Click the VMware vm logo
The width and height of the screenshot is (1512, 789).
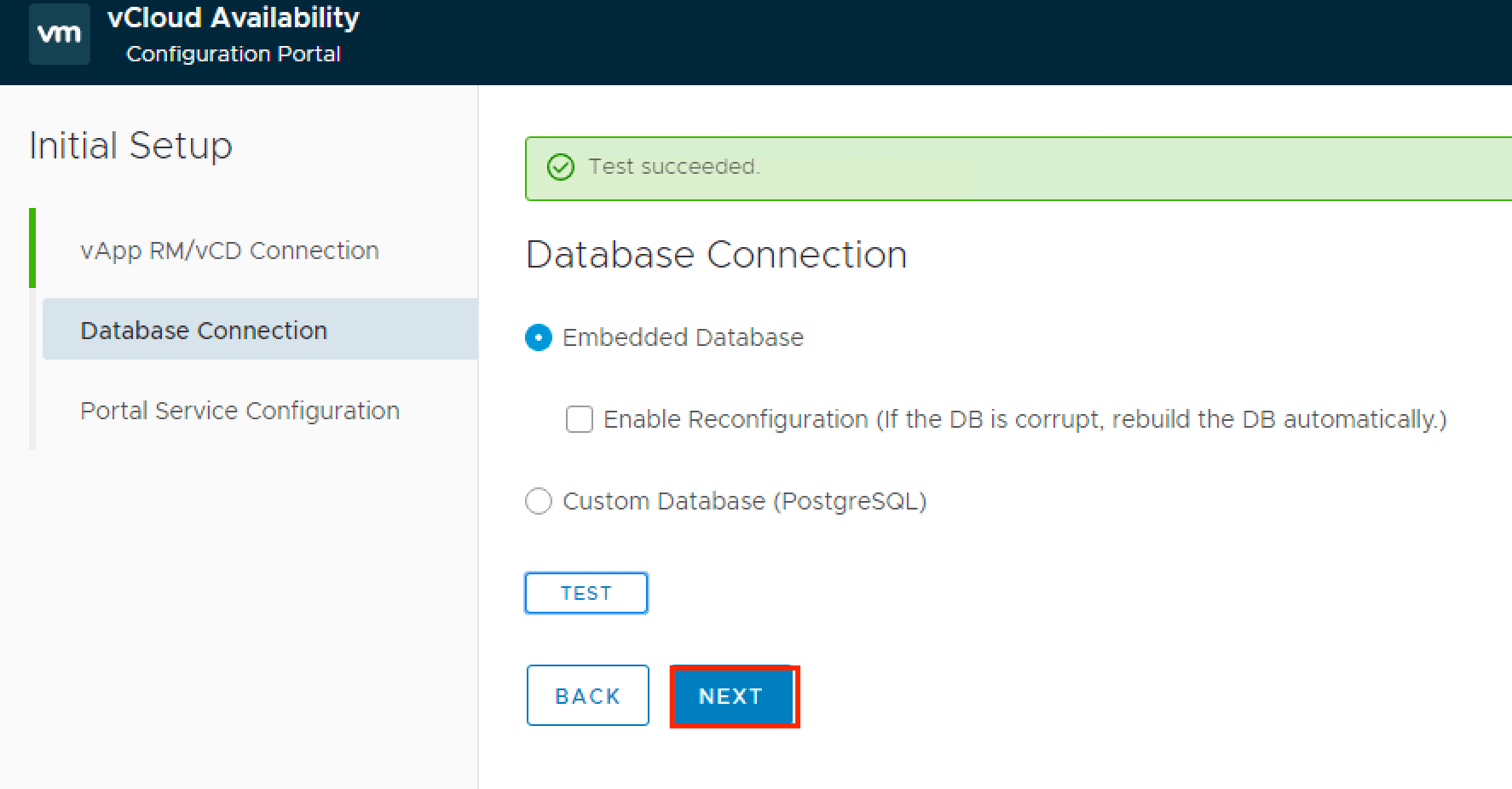click(x=59, y=34)
